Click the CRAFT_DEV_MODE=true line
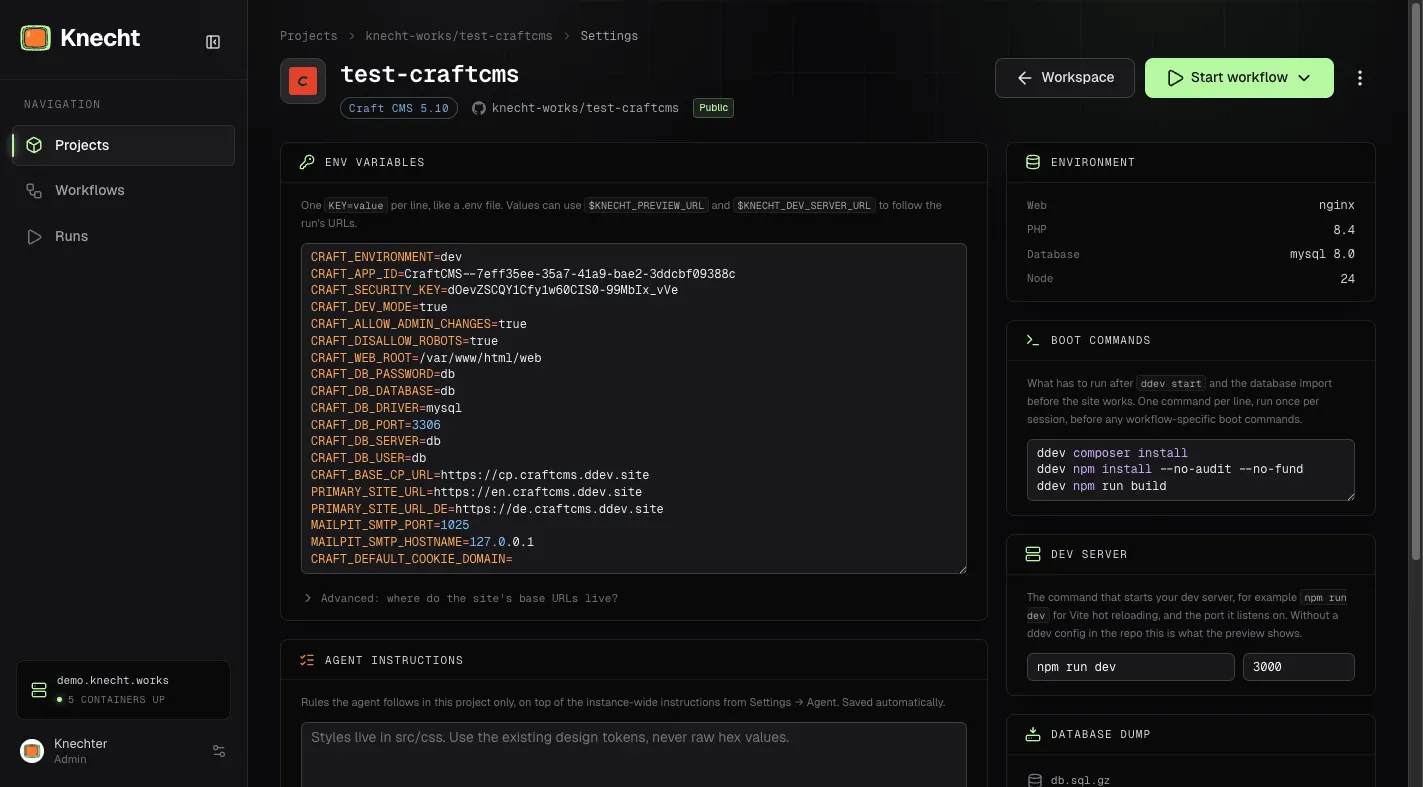Image resolution: width=1423 pixels, height=787 pixels. 379,307
